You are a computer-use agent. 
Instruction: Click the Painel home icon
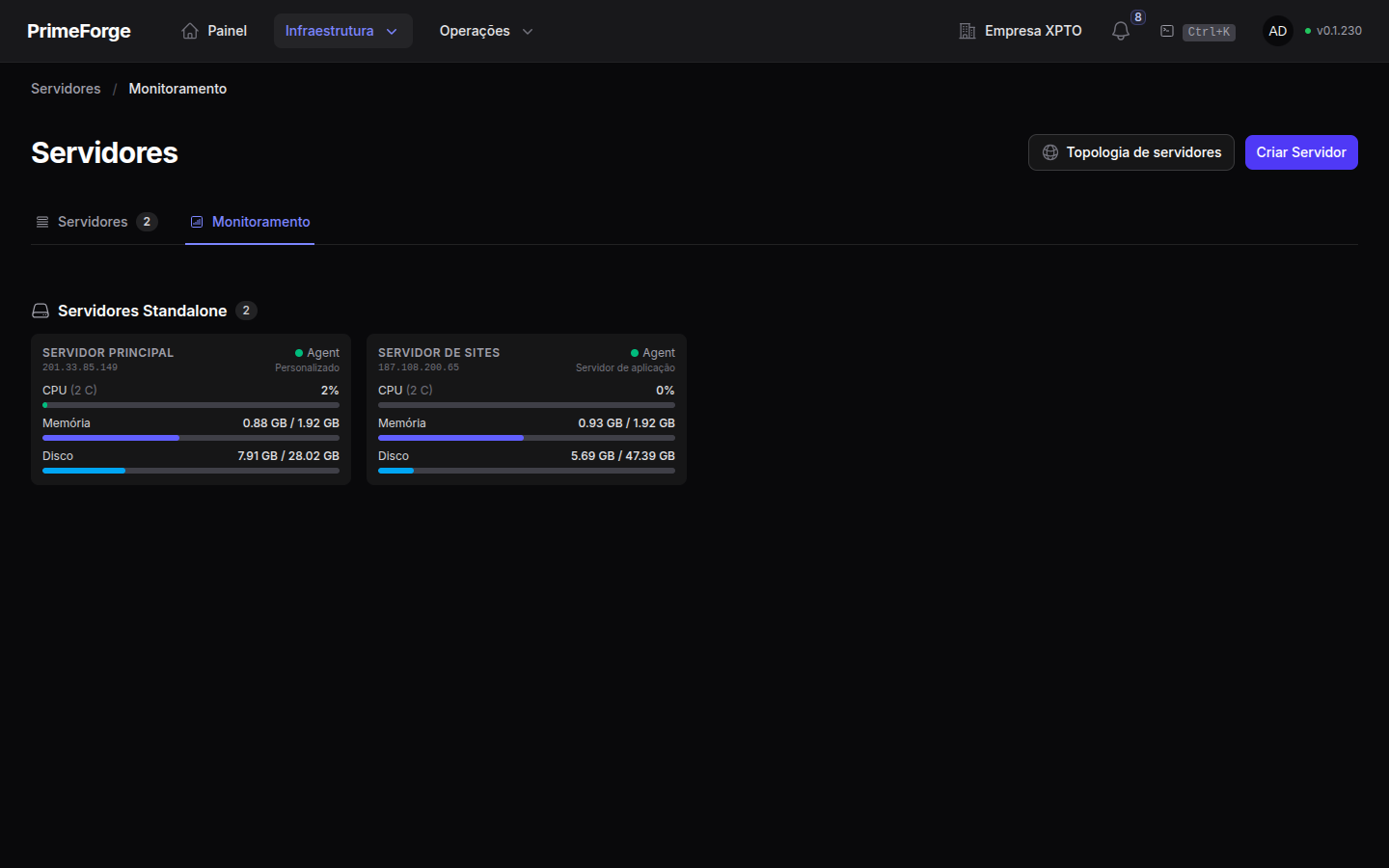point(190,31)
